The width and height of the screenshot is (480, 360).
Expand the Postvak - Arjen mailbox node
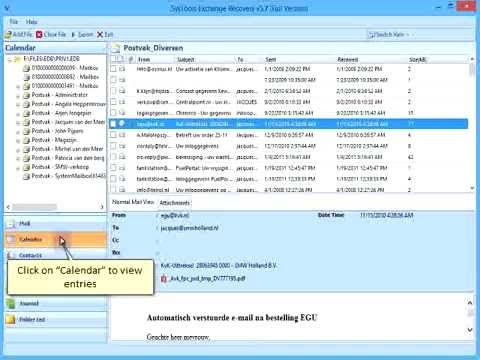(x=18, y=113)
